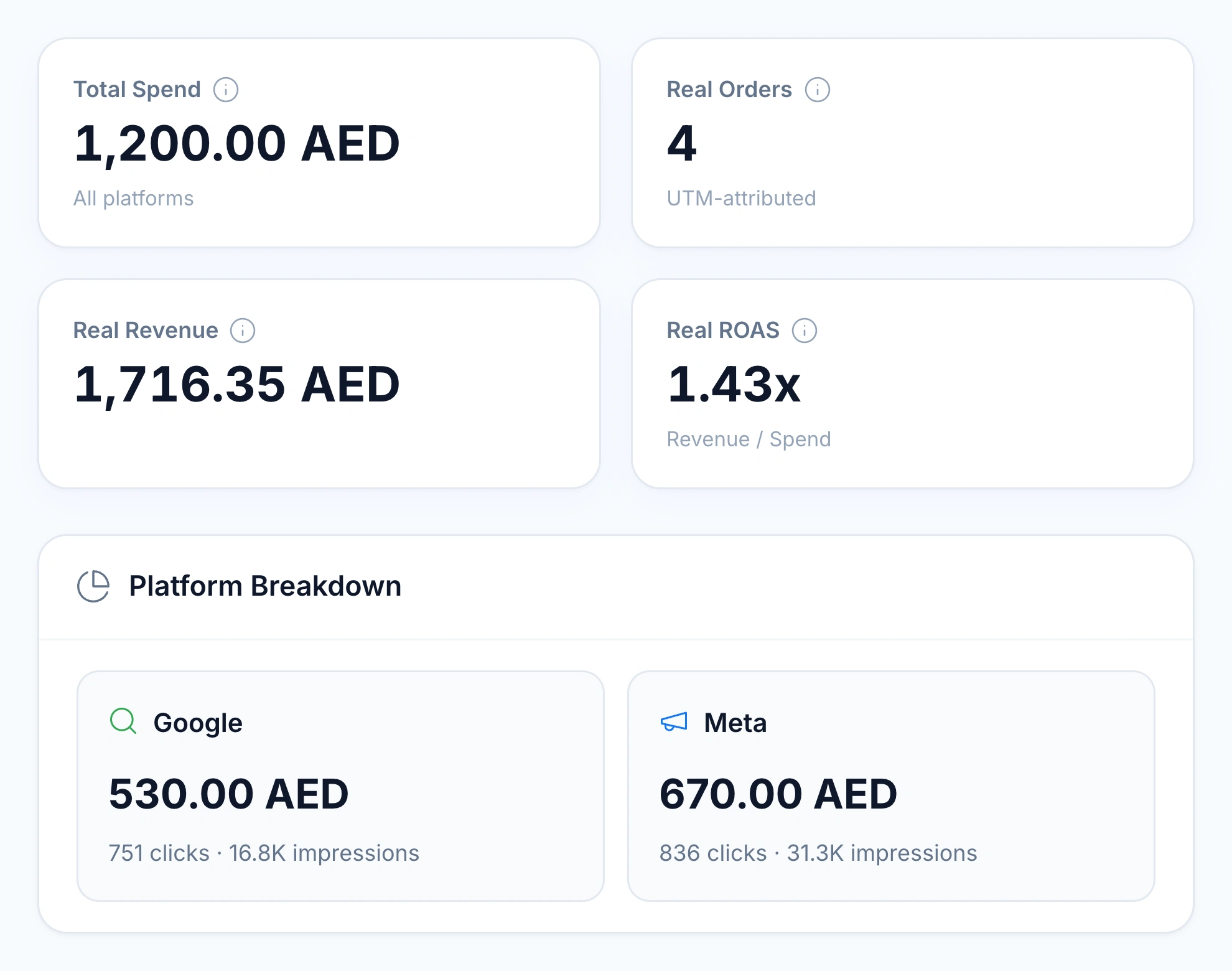Click the 836 clicks Meta stats line
This screenshot has height=971, width=1232.
[x=818, y=853]
